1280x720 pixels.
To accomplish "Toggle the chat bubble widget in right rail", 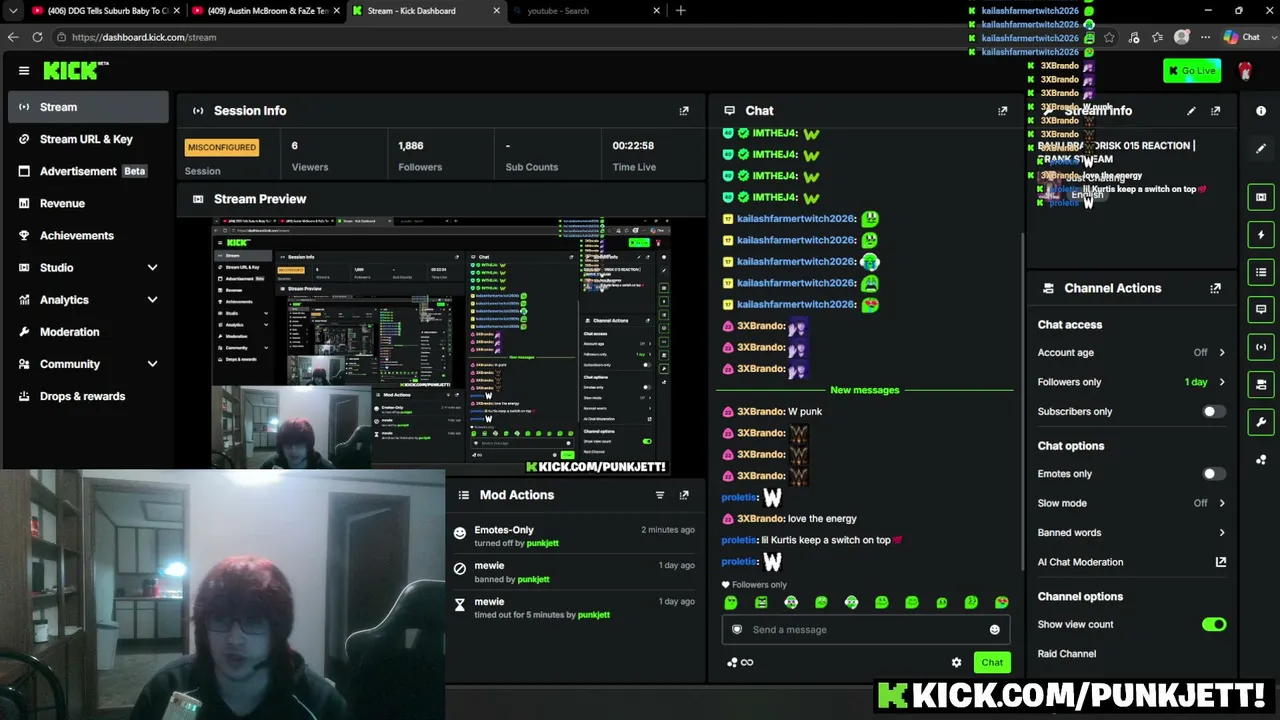I will pos(1261,309).
